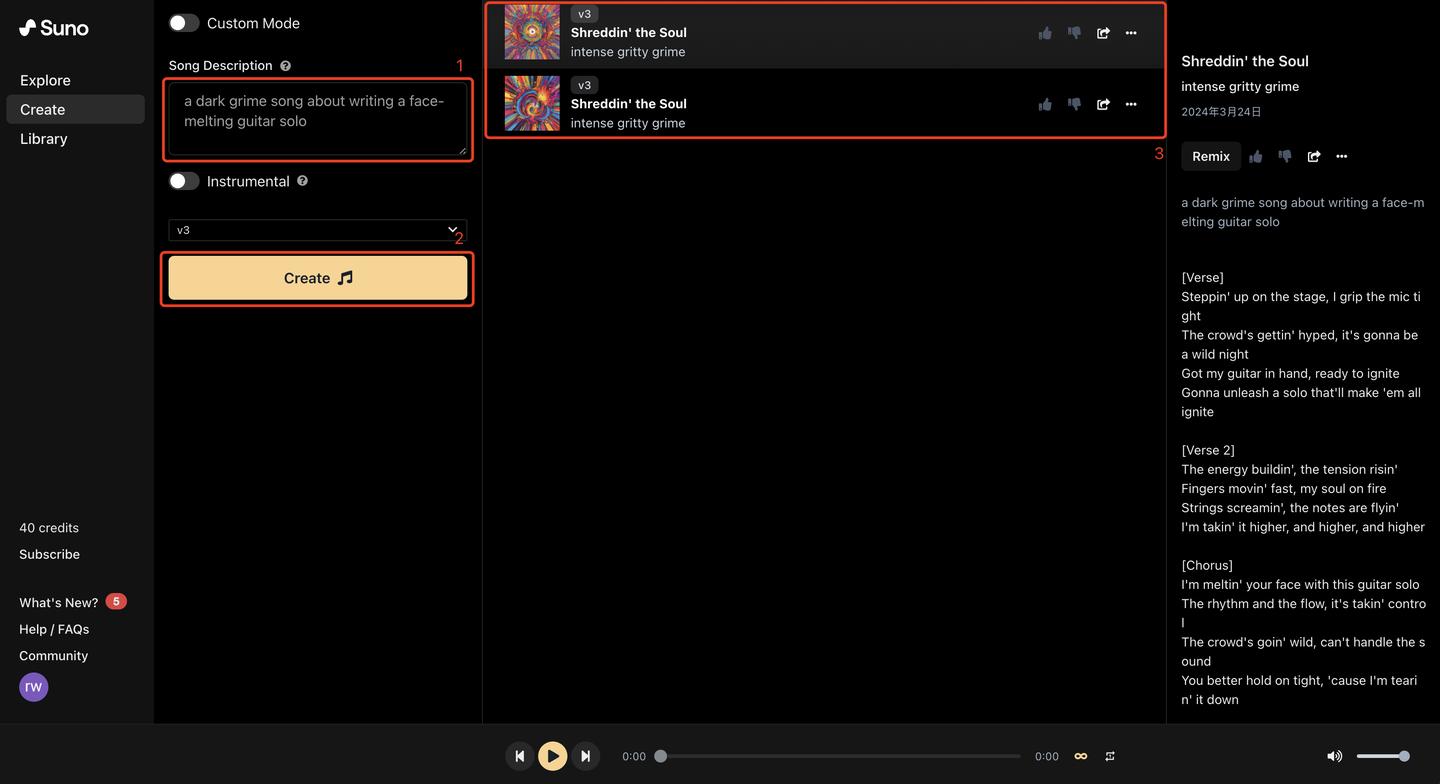Skip to next track in player
Screen dimensions: 1440x784
click(586, 756)
